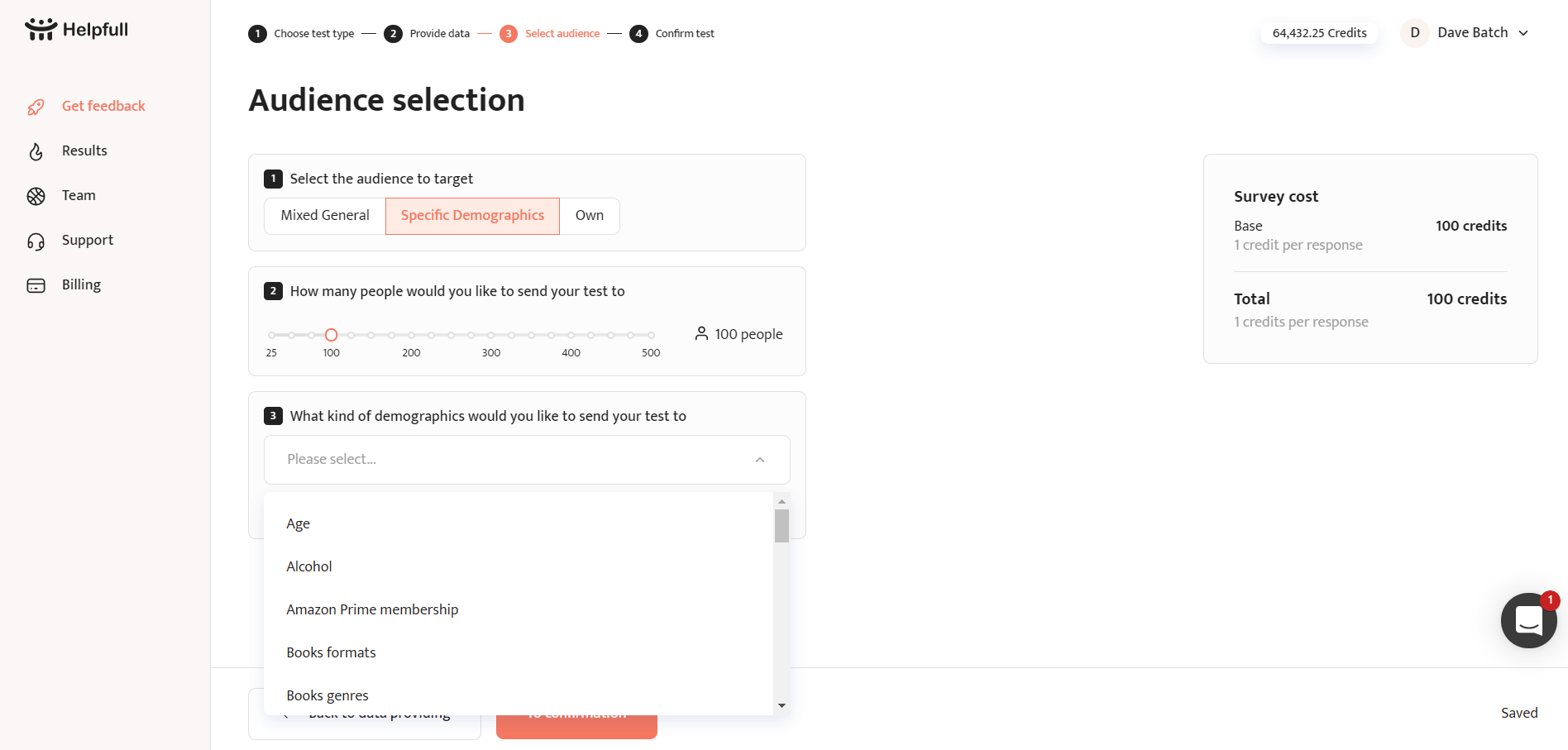Click the user avatar letter D
1568x750 pixels.
click(1415, 33)
